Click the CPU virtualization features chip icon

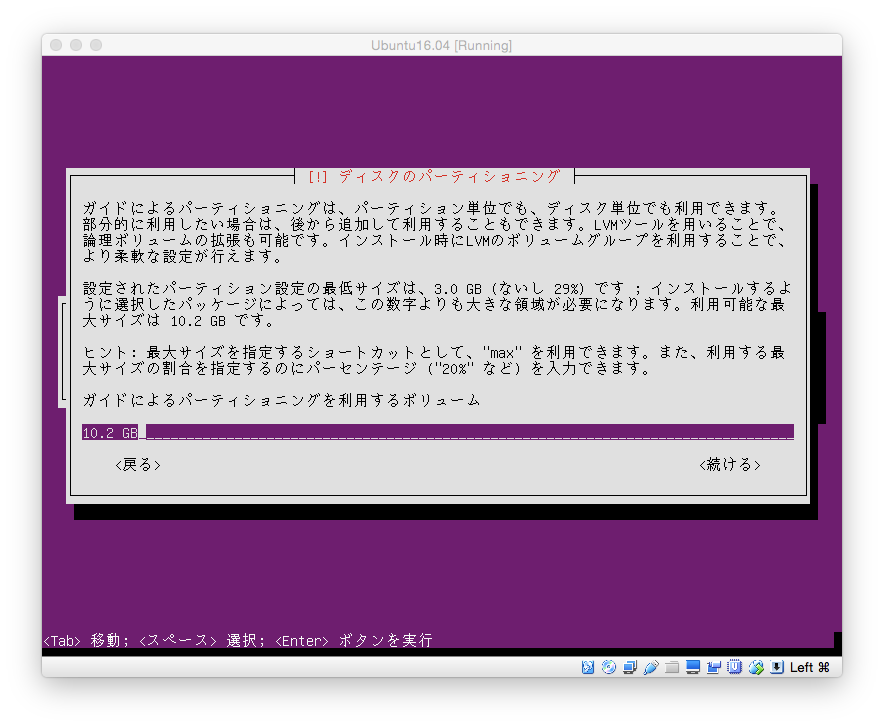(x=735, y=668)
